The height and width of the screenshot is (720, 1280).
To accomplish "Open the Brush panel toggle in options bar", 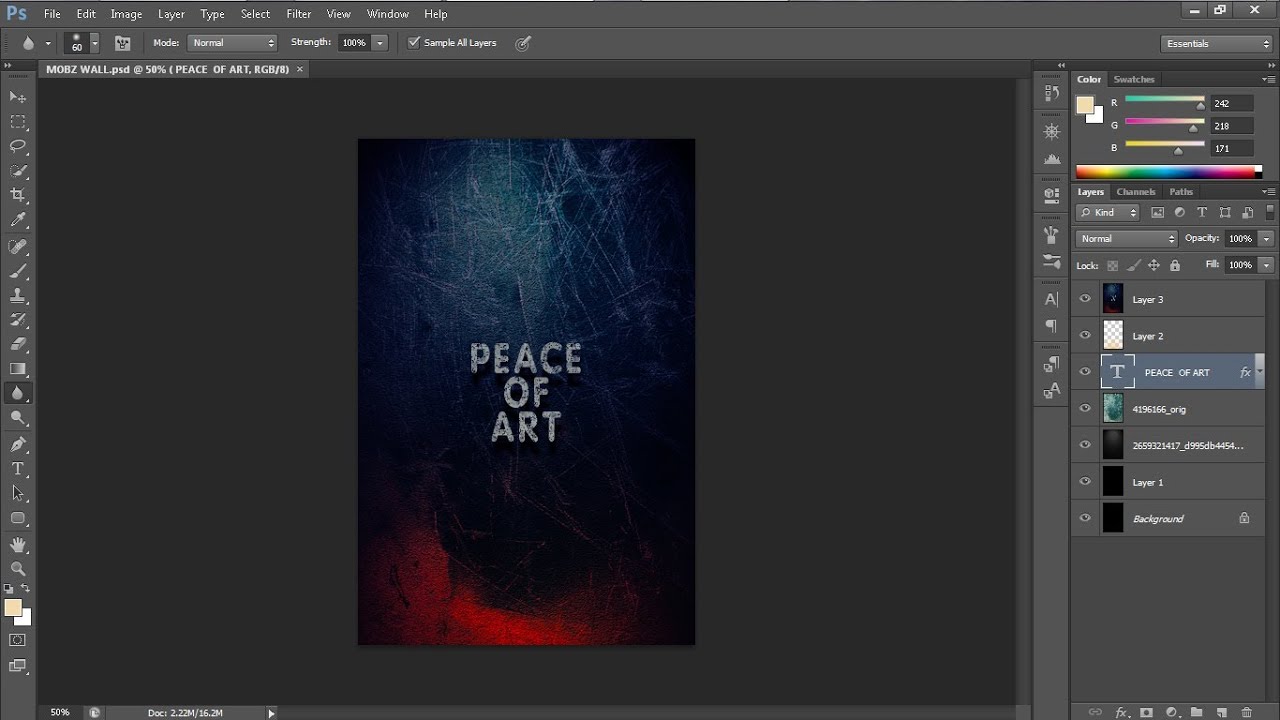I will (x=123, y=43).
